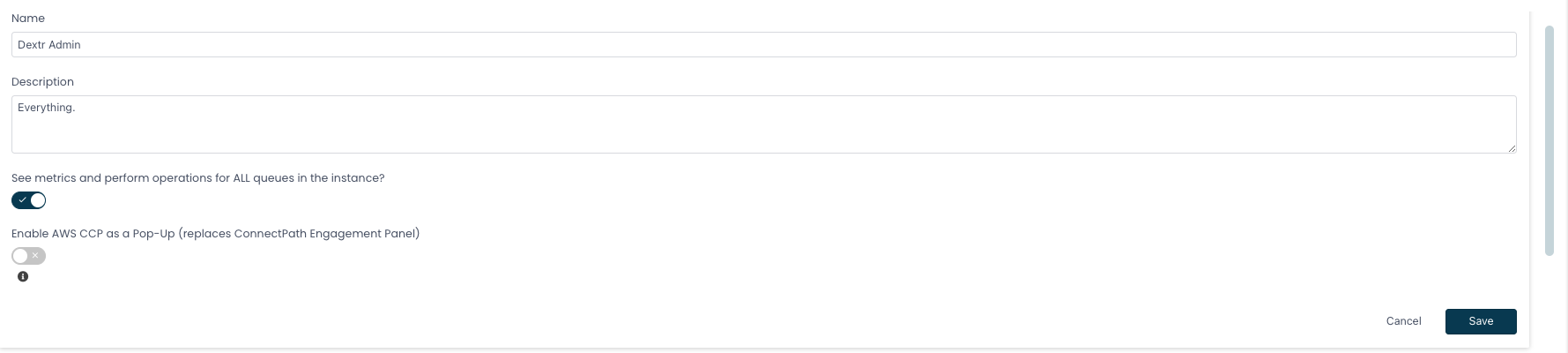1568x353 pixels.
Task: Click the 'Description' field label
Action: click(x=42, y=82)
